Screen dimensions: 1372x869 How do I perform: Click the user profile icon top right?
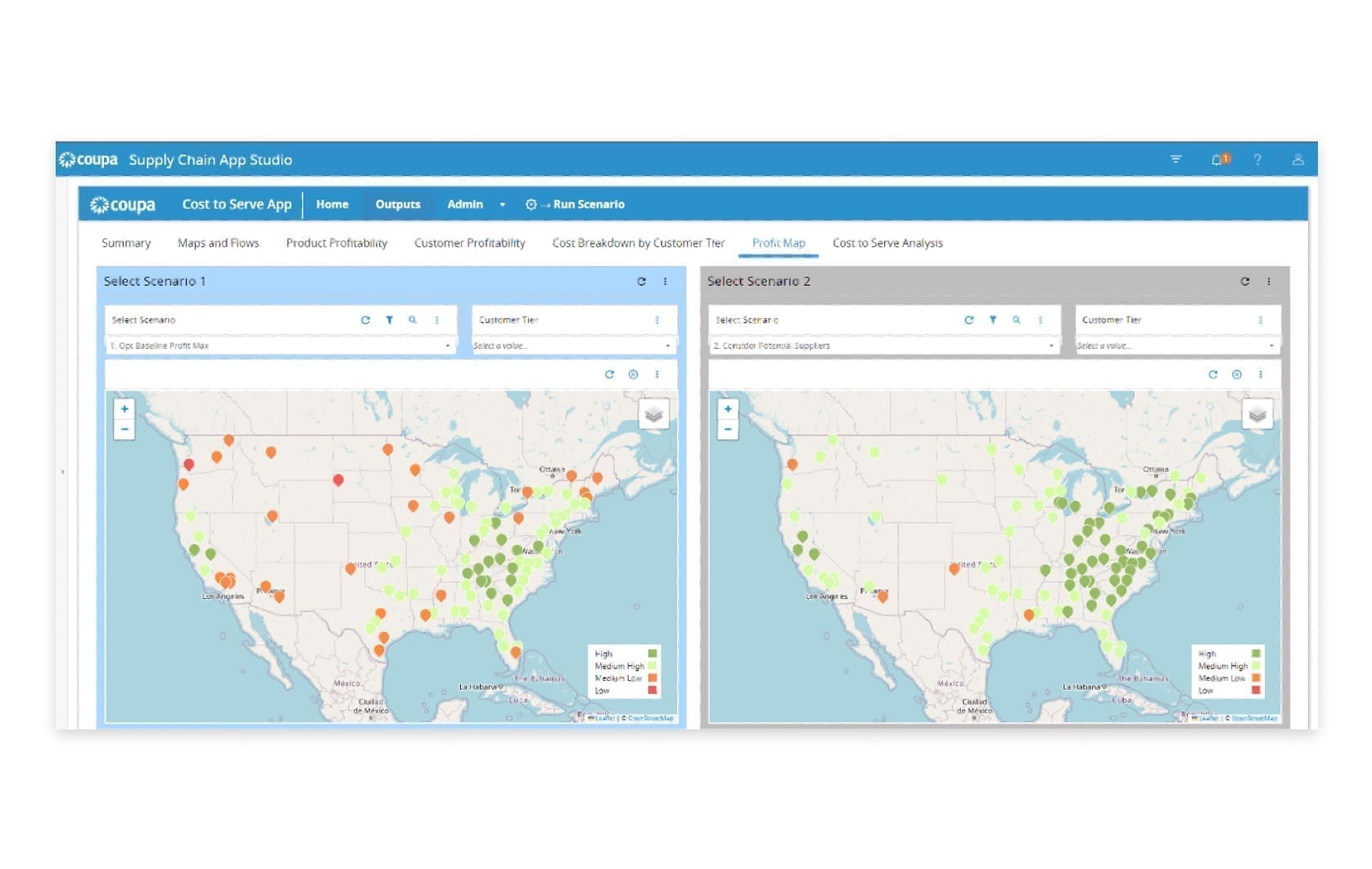click(1299, 160)
